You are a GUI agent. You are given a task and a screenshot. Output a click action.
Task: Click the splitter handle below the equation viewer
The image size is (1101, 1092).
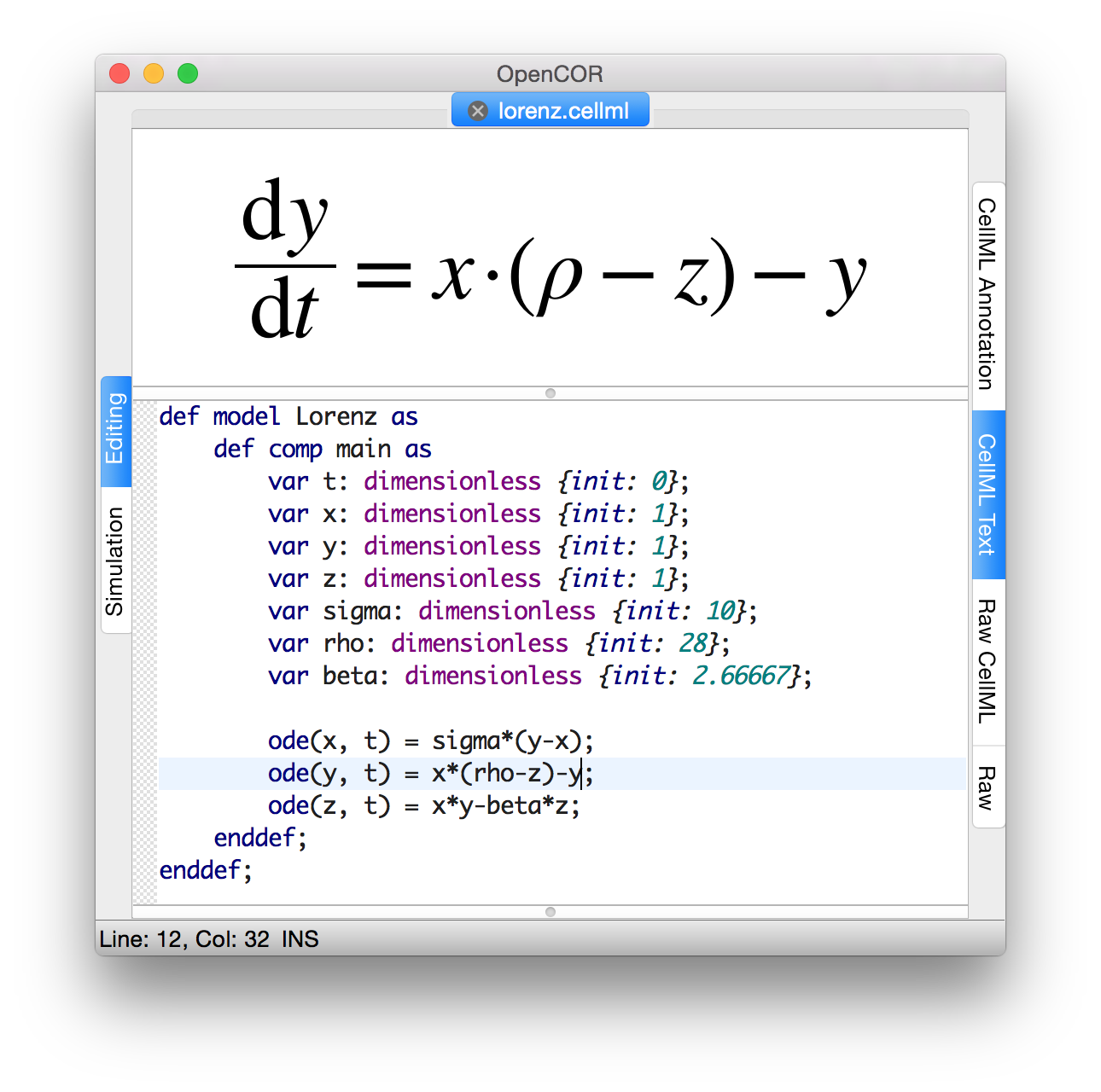pyautogui.click(x=550, y=393)
